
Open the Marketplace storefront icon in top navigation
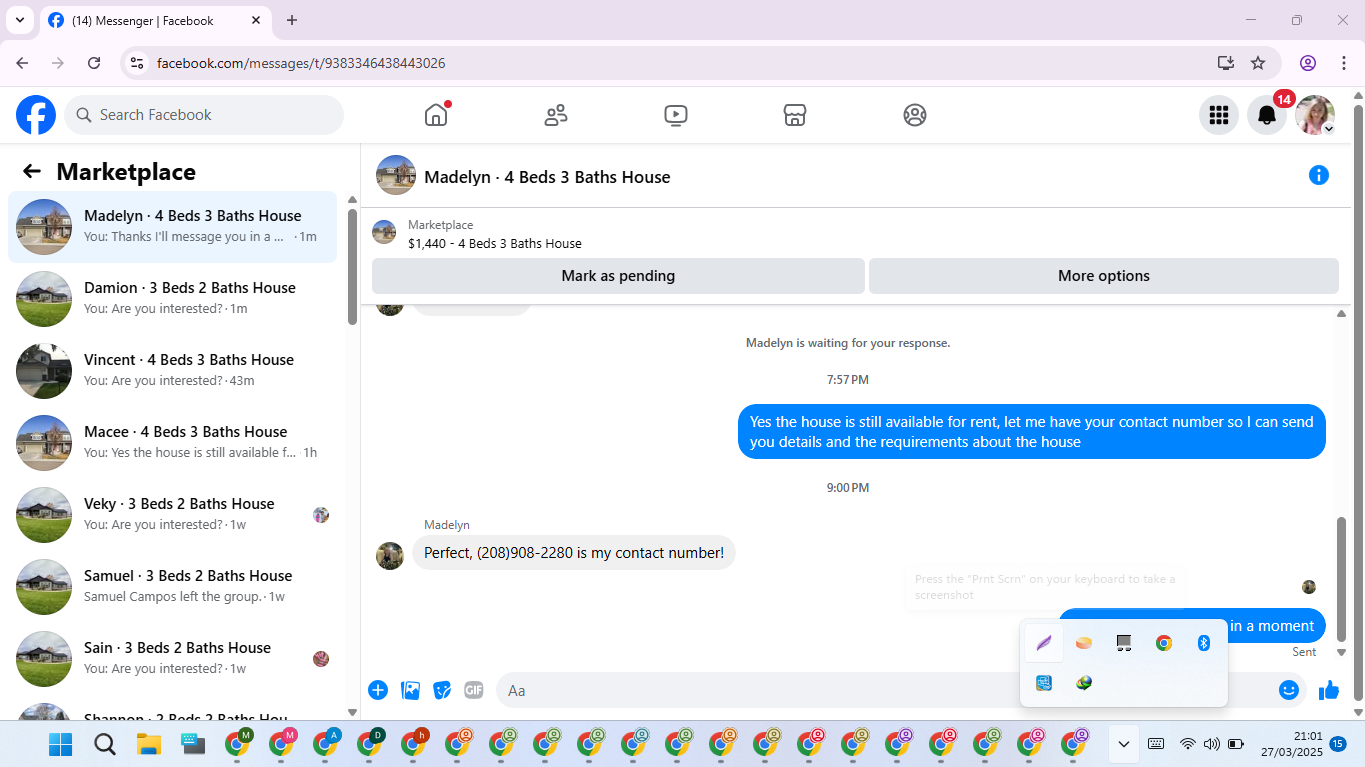pyautogui.click(x=795, y=115)
